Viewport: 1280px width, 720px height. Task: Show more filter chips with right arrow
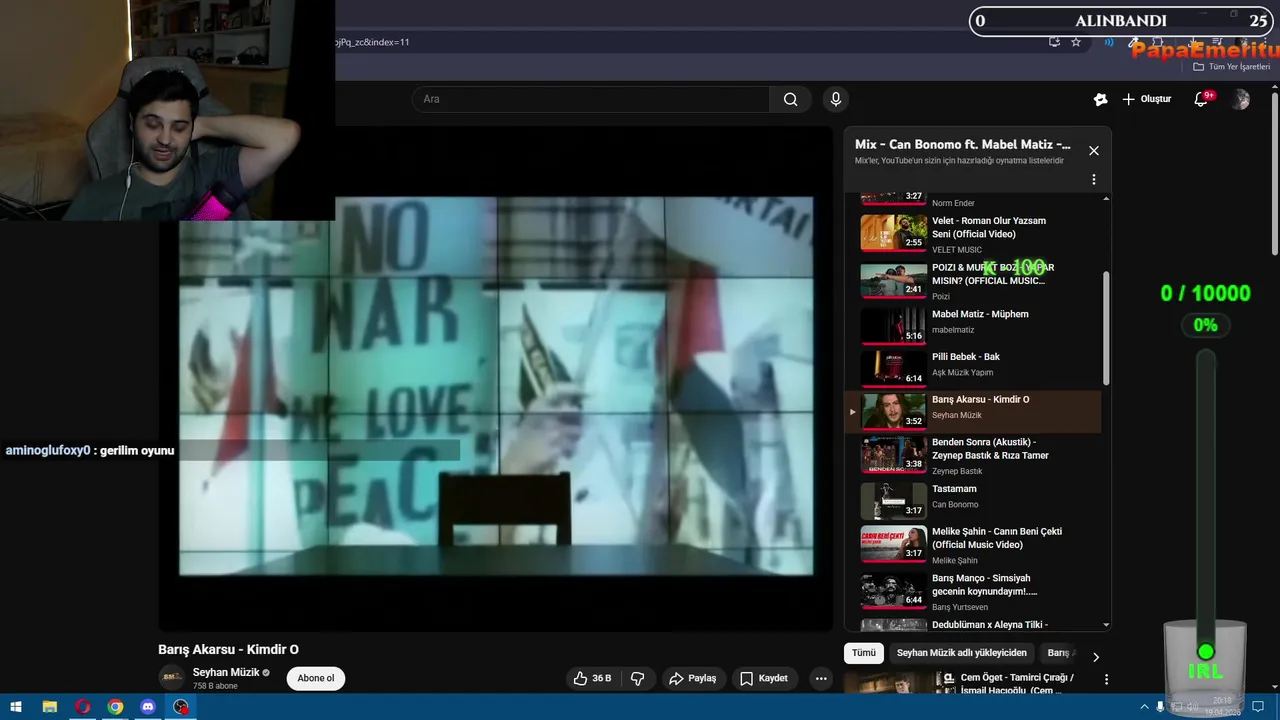click(x=1095, y=657)
